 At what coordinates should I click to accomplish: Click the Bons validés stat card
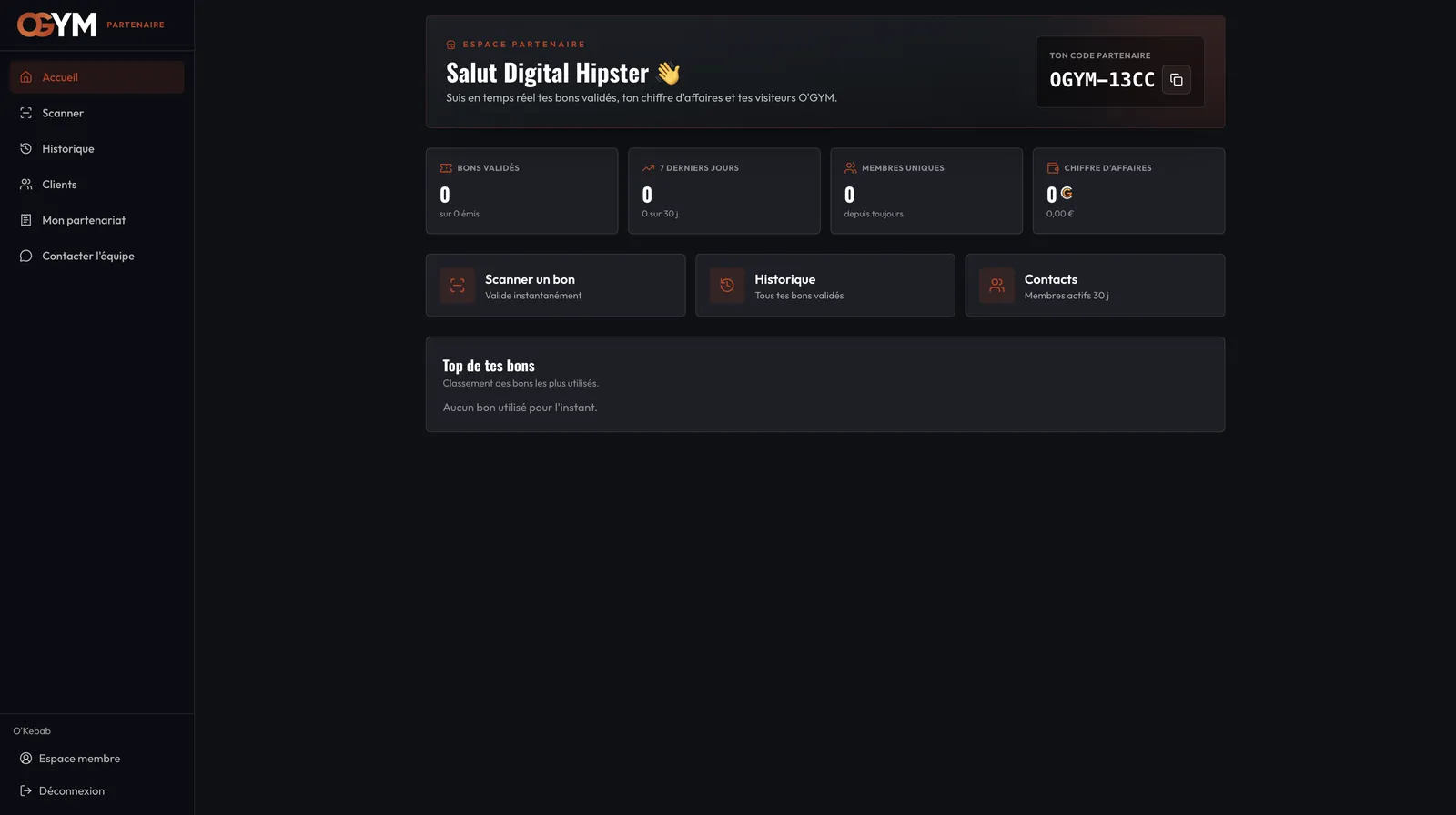click(x=521, y=191)
